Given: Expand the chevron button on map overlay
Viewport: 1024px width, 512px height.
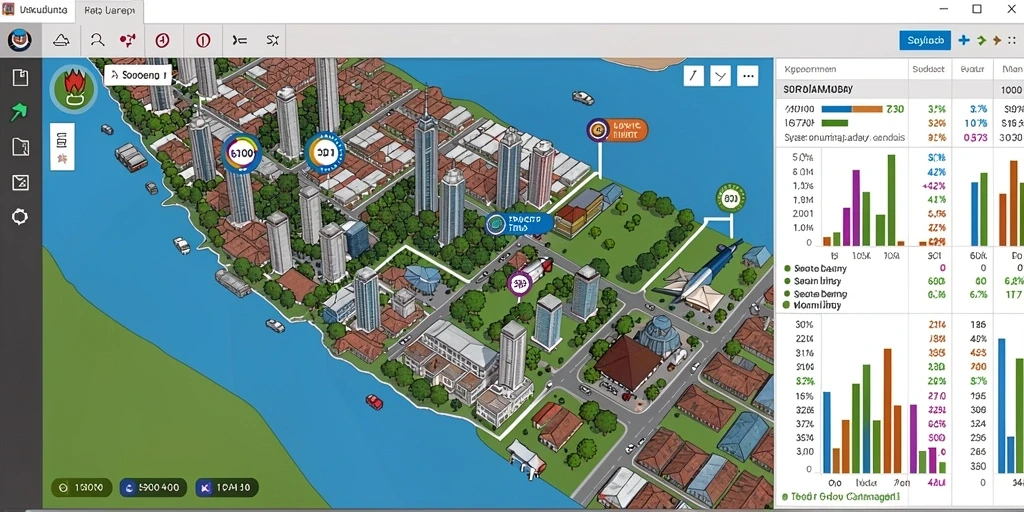Looking at the screenshot, I should tap(720, 76).
